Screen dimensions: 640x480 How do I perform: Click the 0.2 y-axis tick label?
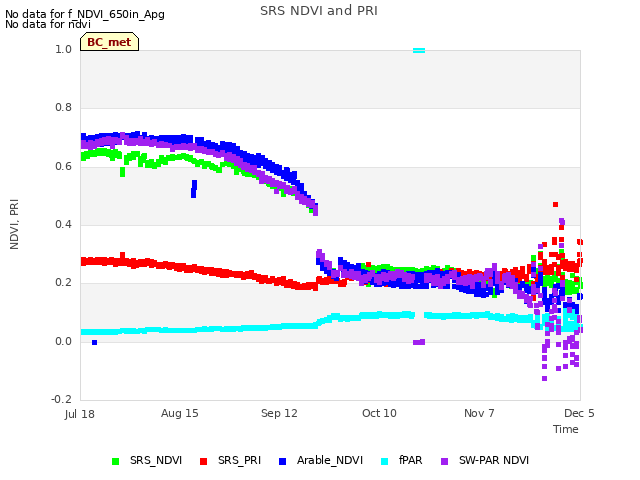[x=63, y=282]
